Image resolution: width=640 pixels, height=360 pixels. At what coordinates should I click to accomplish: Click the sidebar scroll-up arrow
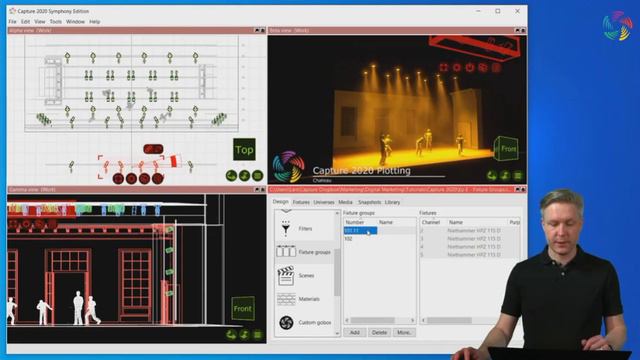click(x=337, y=213)
